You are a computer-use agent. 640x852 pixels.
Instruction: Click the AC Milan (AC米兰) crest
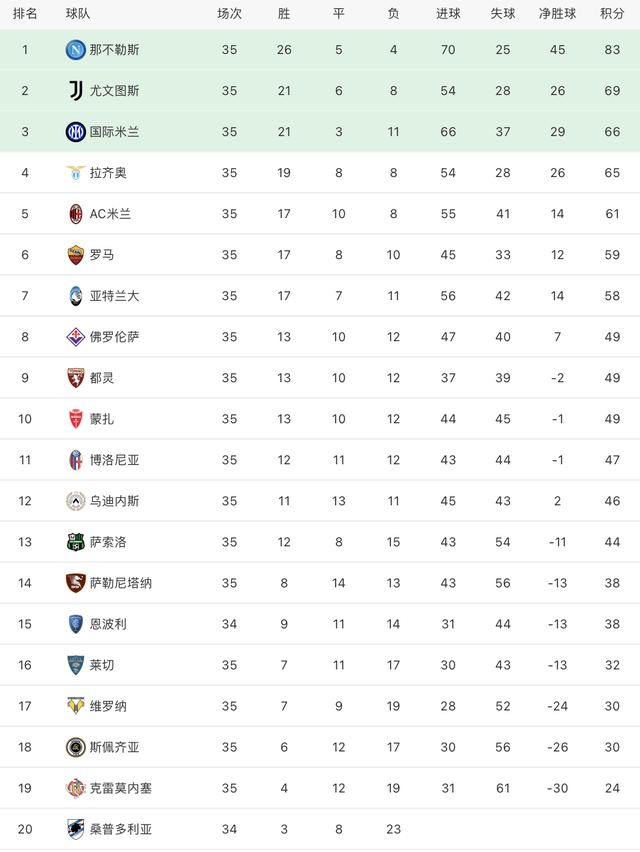(x=75, y=213)
